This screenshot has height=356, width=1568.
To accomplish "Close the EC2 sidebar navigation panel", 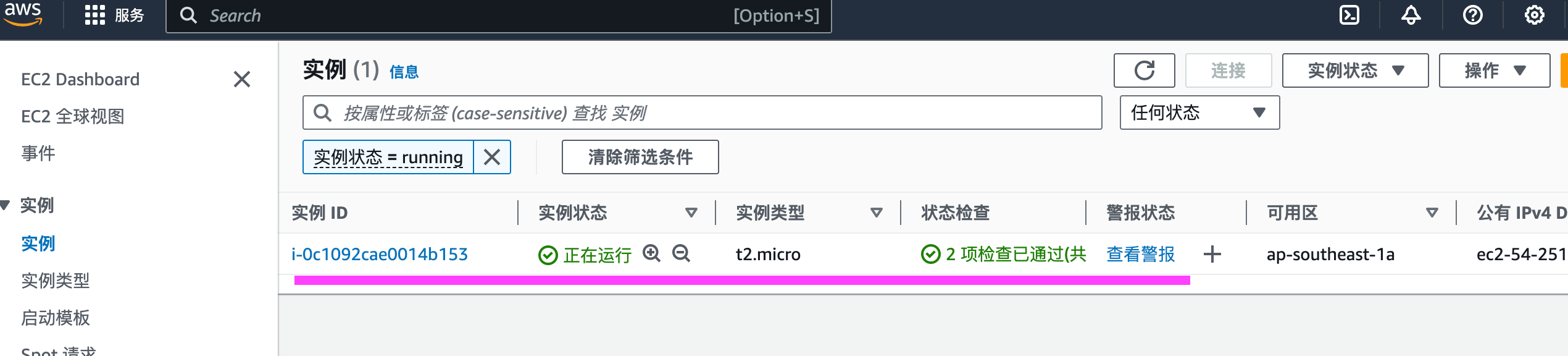I will pos(242,79).
